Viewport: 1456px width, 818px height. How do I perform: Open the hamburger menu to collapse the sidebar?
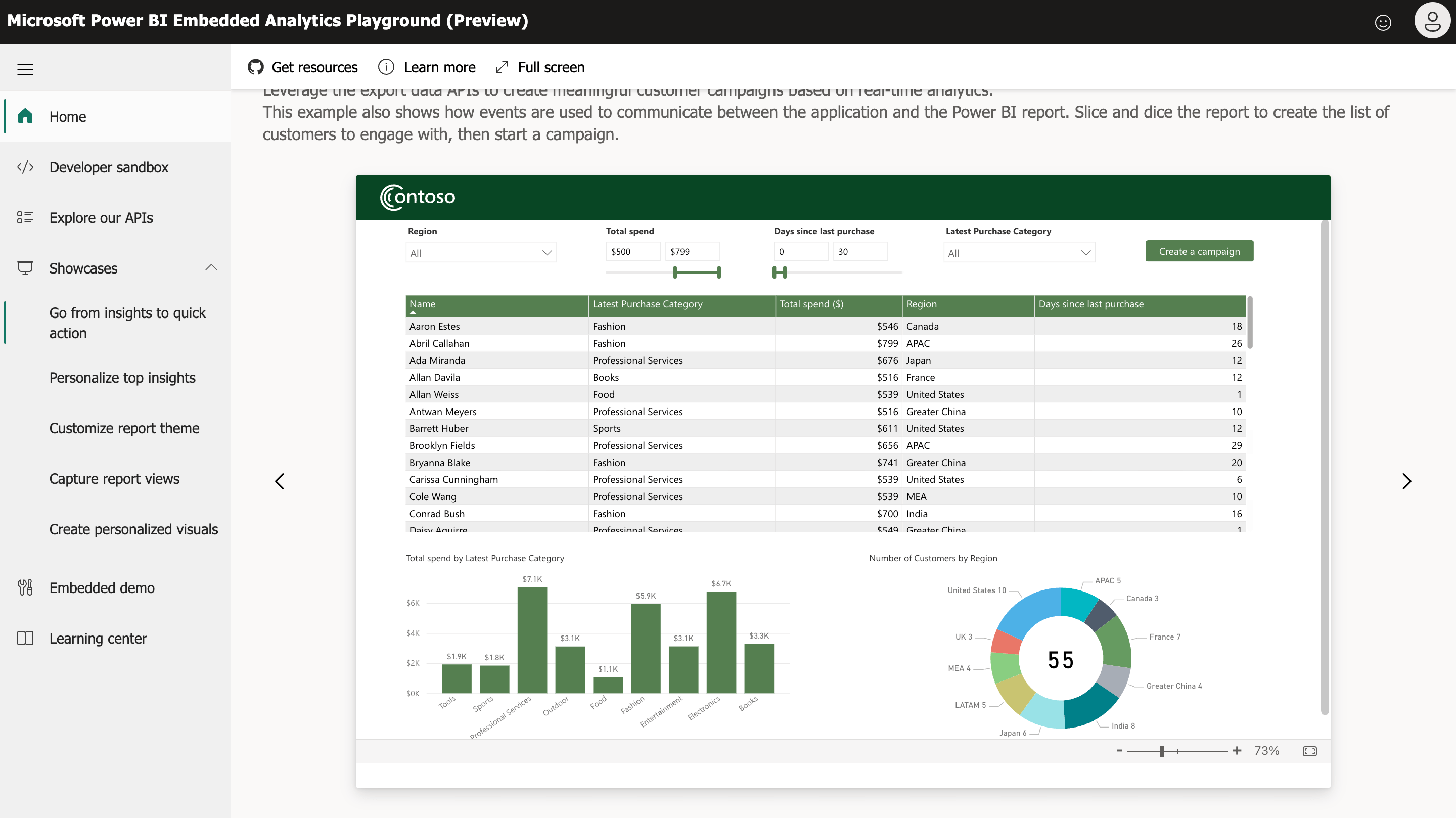pyautogui.click(x=25, y=68)
